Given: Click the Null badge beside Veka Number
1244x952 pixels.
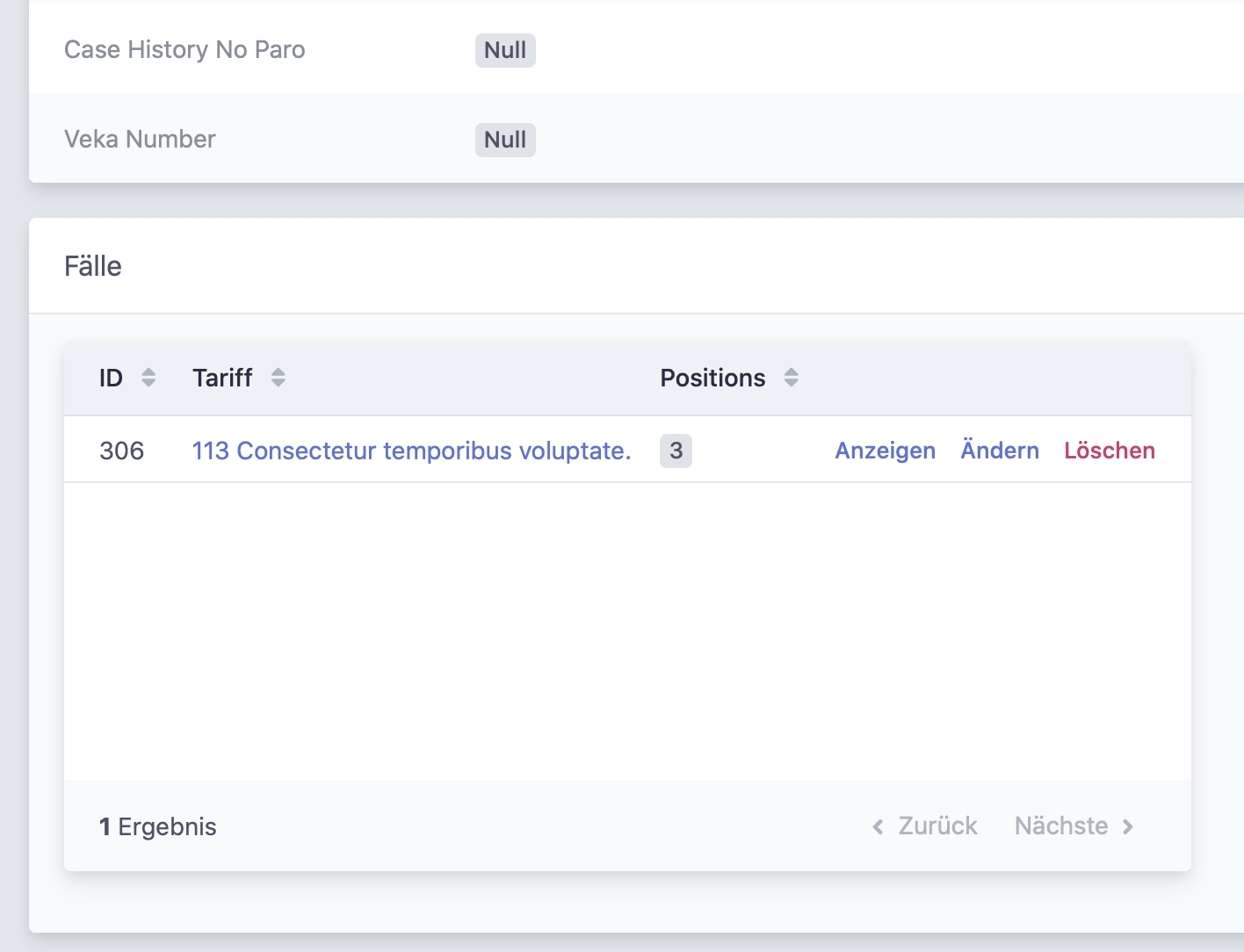Looking at the screenshot, I should pyautogui.click(x=505, y=139).
